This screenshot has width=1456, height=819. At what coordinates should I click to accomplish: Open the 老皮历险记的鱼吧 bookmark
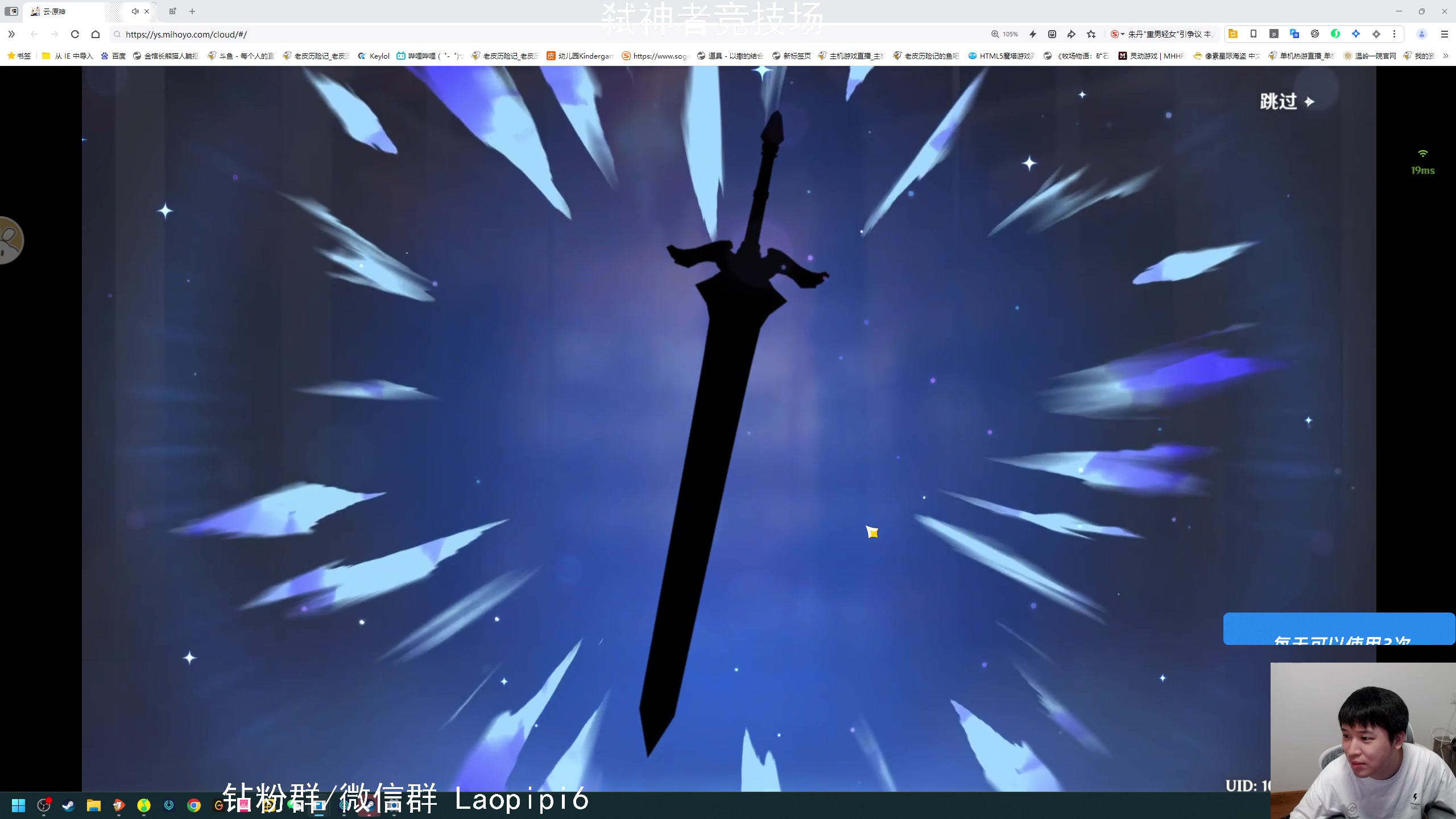pos(926,56)
